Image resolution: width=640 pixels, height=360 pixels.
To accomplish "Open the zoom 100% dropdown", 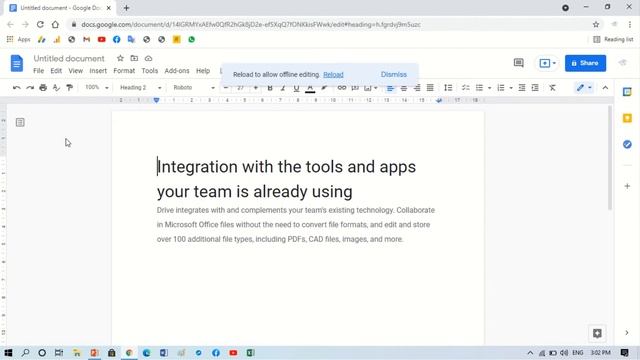I will 96,87.
